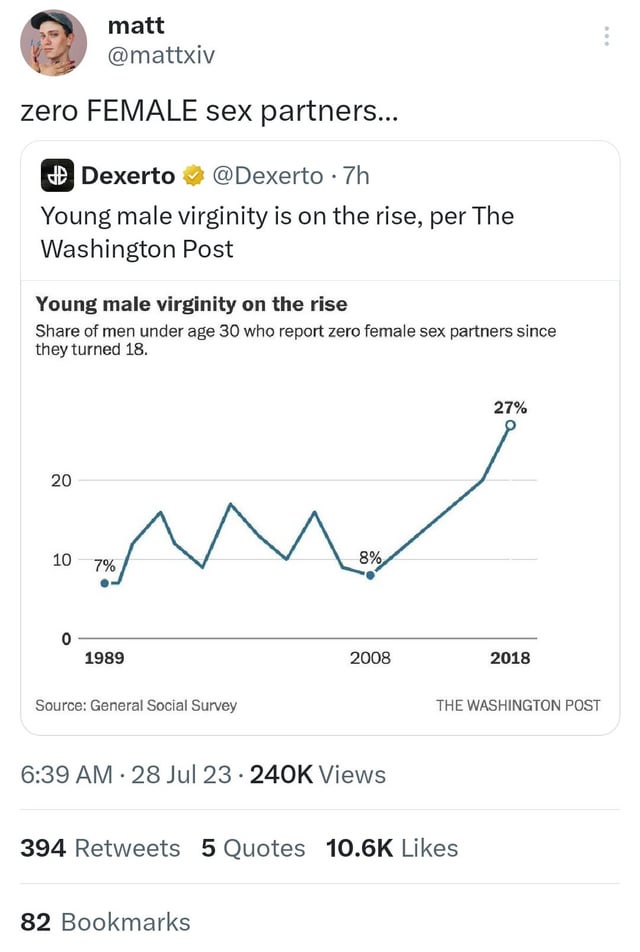Viewport: 640px width, 952px height.
Task: Open the matt display name
Action: tap(136, 26)
